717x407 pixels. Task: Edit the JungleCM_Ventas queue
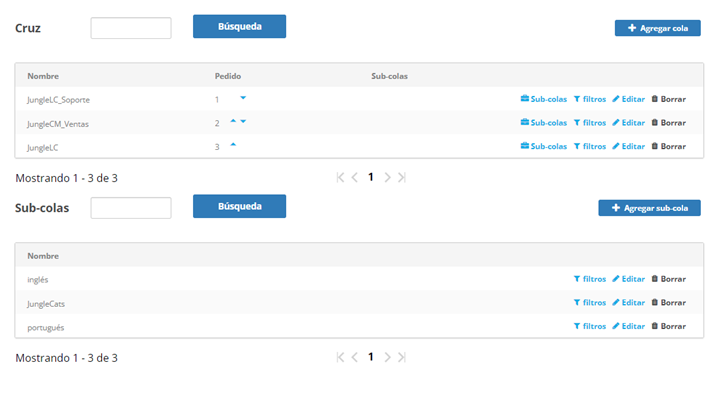(629, 123)
